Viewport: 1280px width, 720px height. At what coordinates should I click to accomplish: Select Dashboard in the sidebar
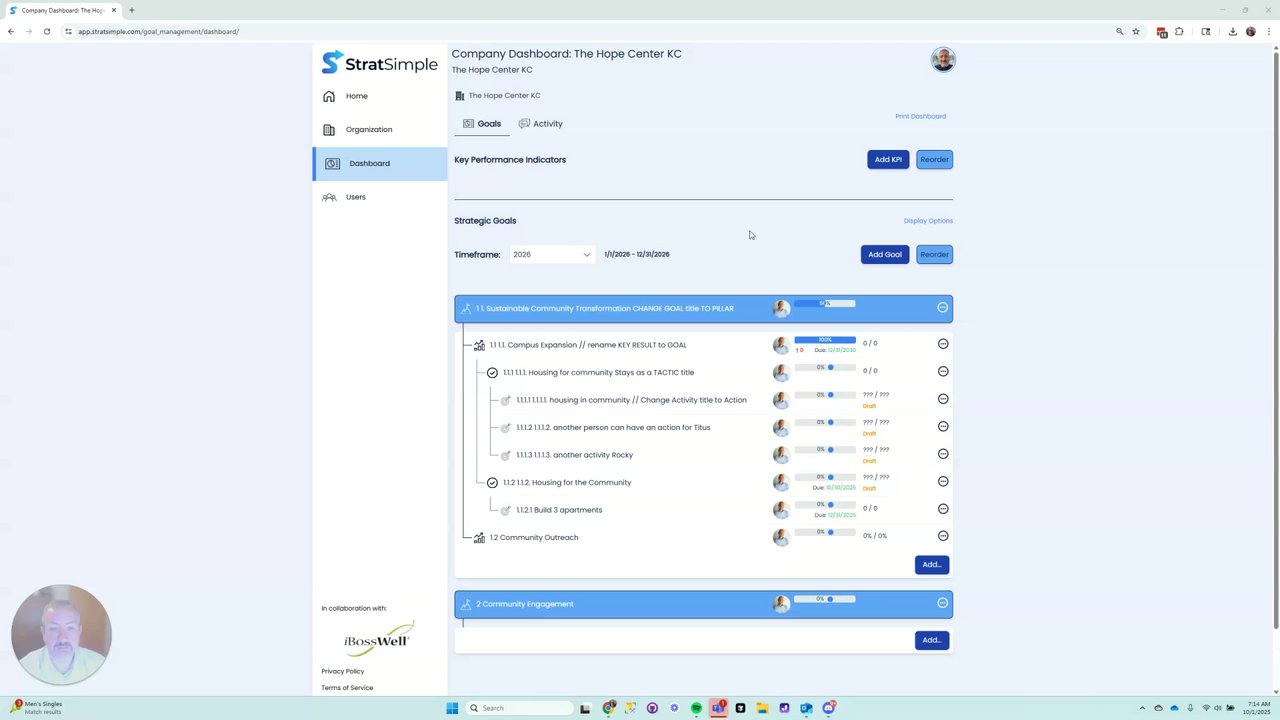click(x=380, y=164)
